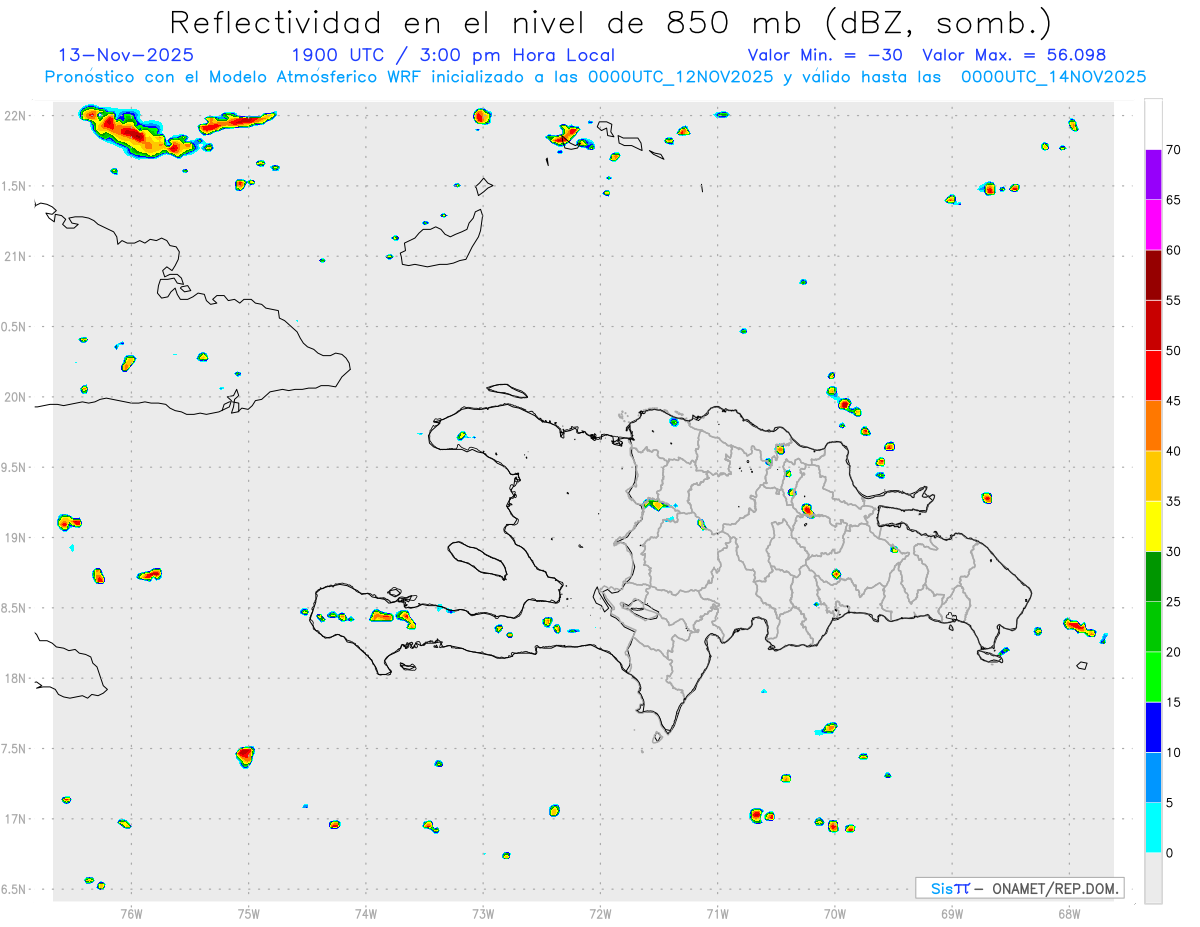
Task: Select the golden 35–40 dBZ colorbar segment
Action: click(x=1153, y=476)
